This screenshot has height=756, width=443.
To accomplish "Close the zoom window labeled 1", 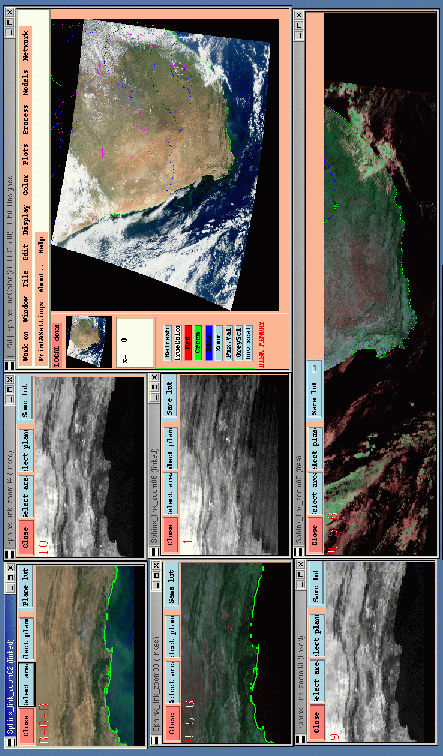I will (170, 535).
